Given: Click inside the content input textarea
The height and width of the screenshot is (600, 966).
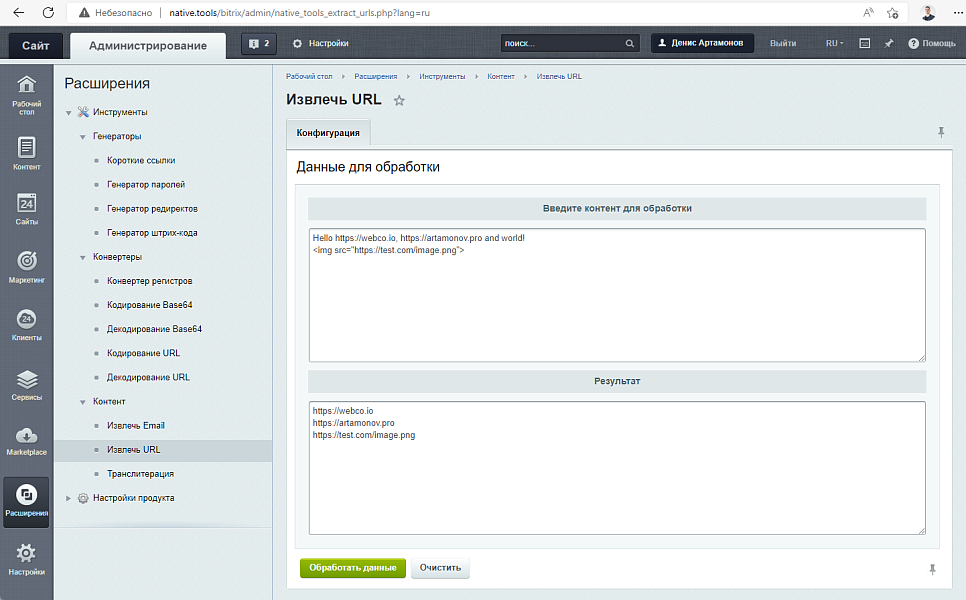Looking at the screenshot, I should click(616, 300).
